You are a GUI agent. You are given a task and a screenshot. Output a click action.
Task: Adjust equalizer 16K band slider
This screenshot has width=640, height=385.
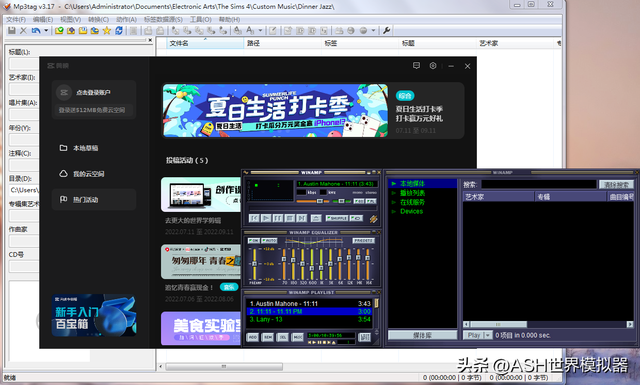coord(368,263)
